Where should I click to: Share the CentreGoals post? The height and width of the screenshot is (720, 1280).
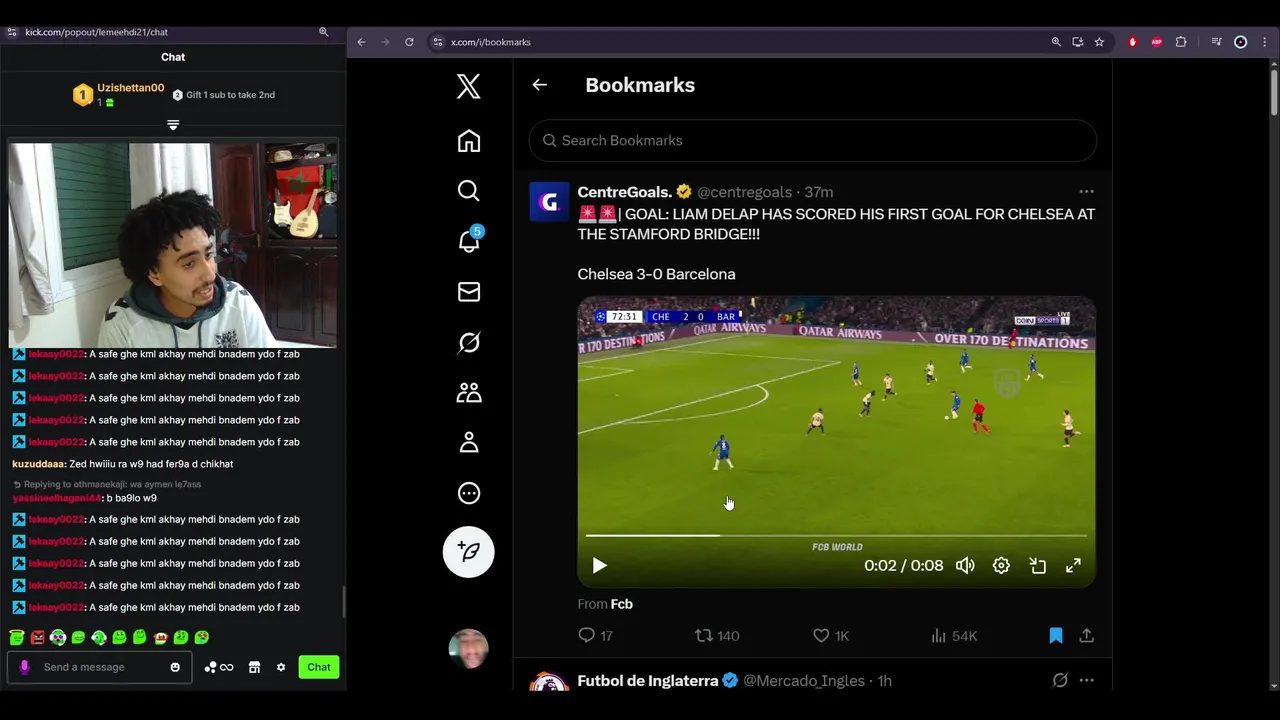(1086, 636)
